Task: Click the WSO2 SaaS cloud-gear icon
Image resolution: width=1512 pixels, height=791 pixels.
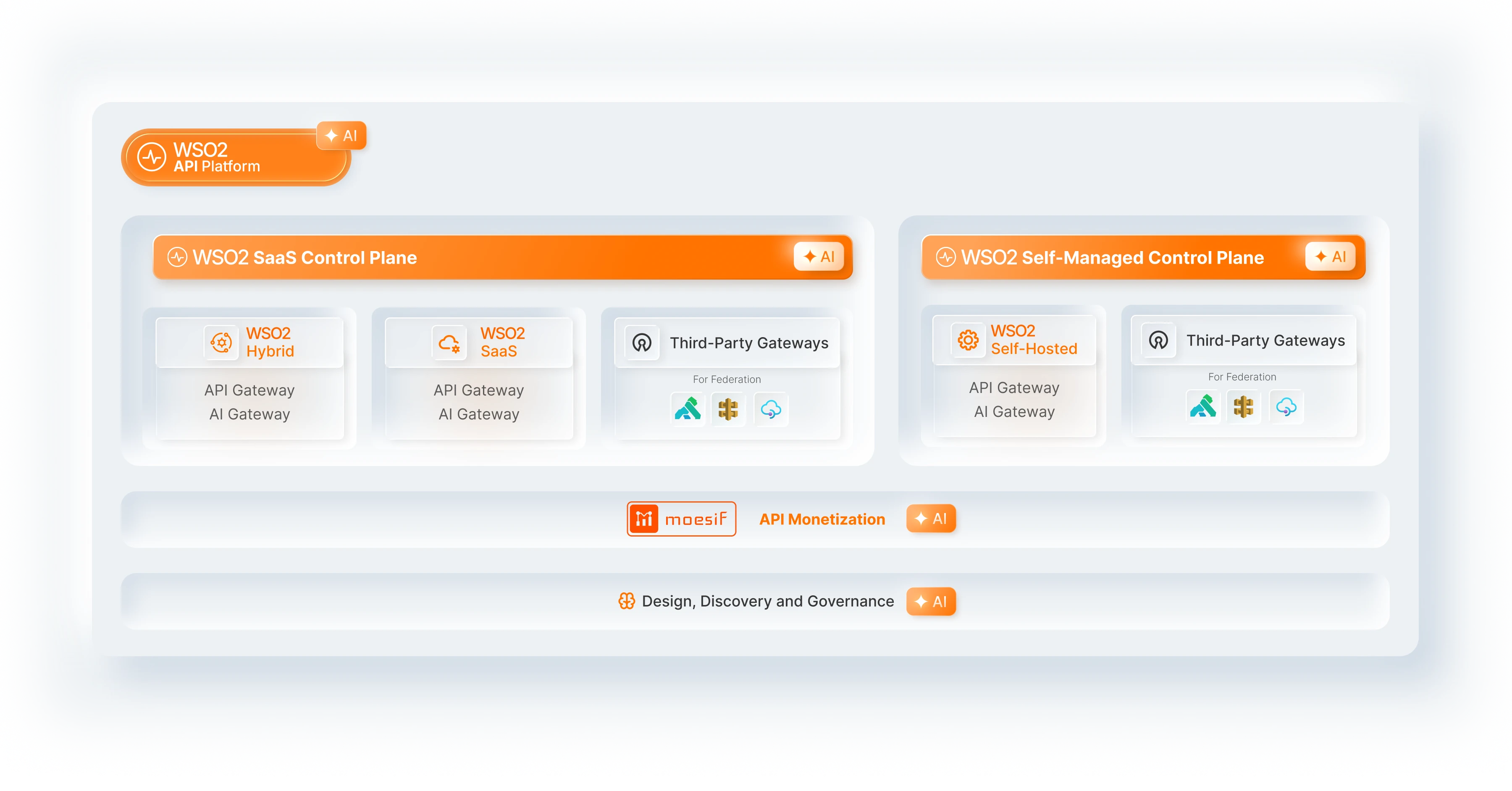Action: (x=449, y=342)
